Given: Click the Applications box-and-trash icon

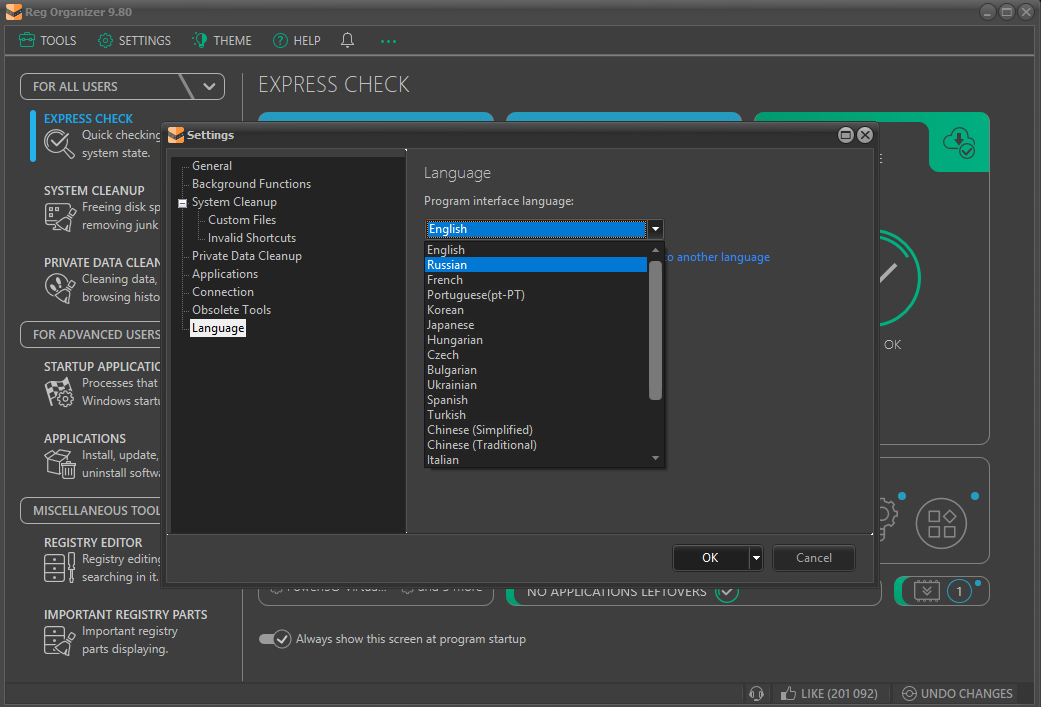Looking at the screenshot, I should click(x=60, y=463).
